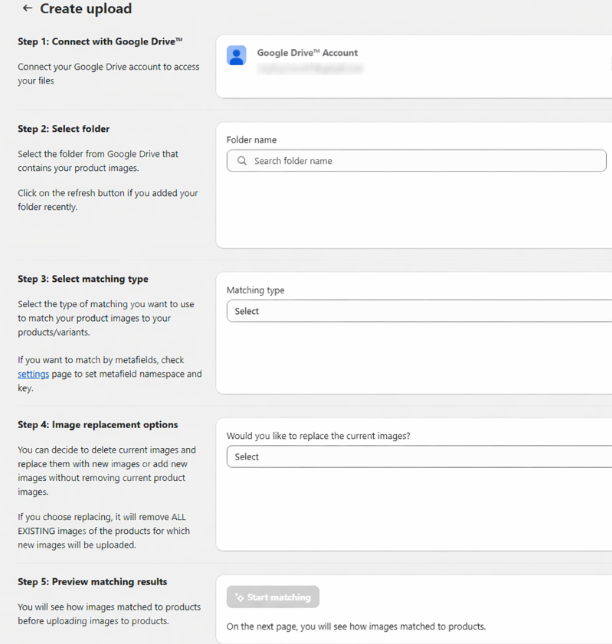Open the settings page link

click(x=33, y=374)
